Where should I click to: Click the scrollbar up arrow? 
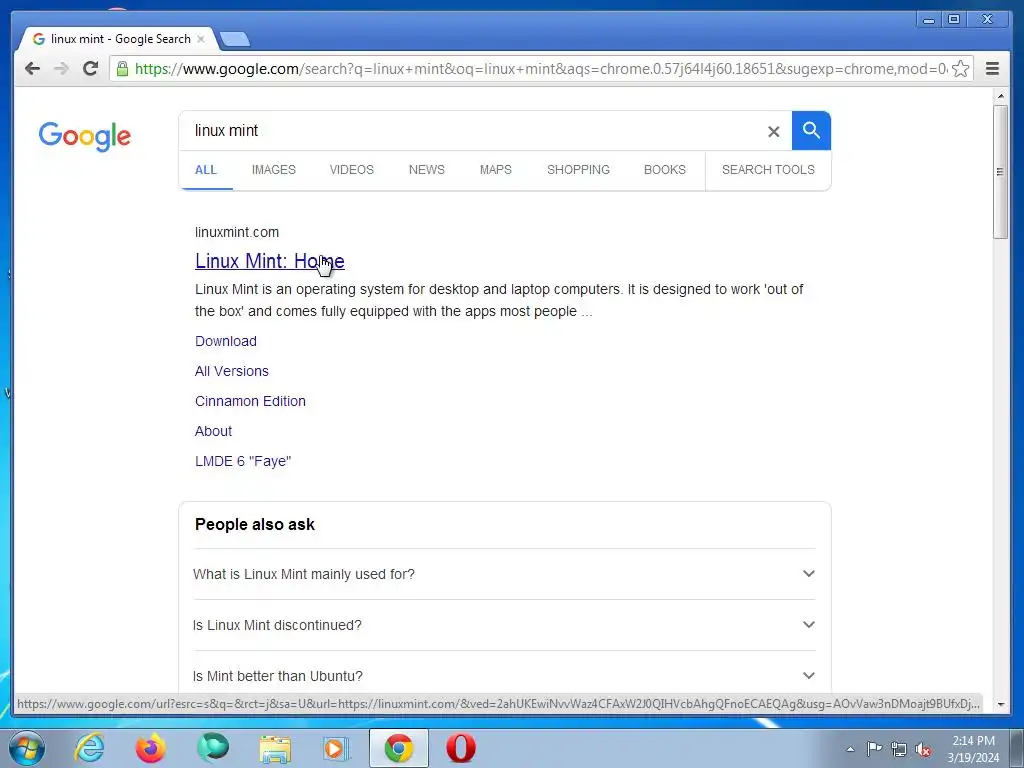[1000, 97]
